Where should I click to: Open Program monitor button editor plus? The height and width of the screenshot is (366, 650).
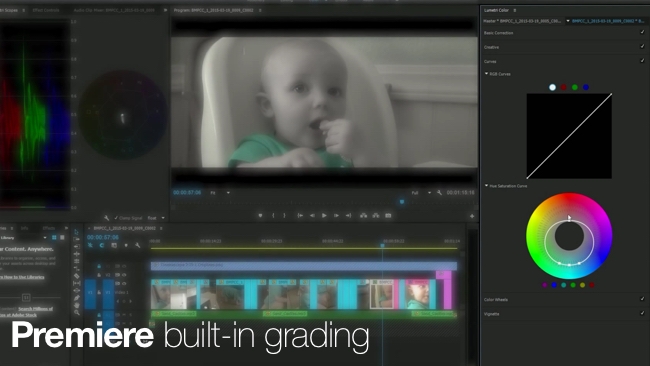pos(472,216)
